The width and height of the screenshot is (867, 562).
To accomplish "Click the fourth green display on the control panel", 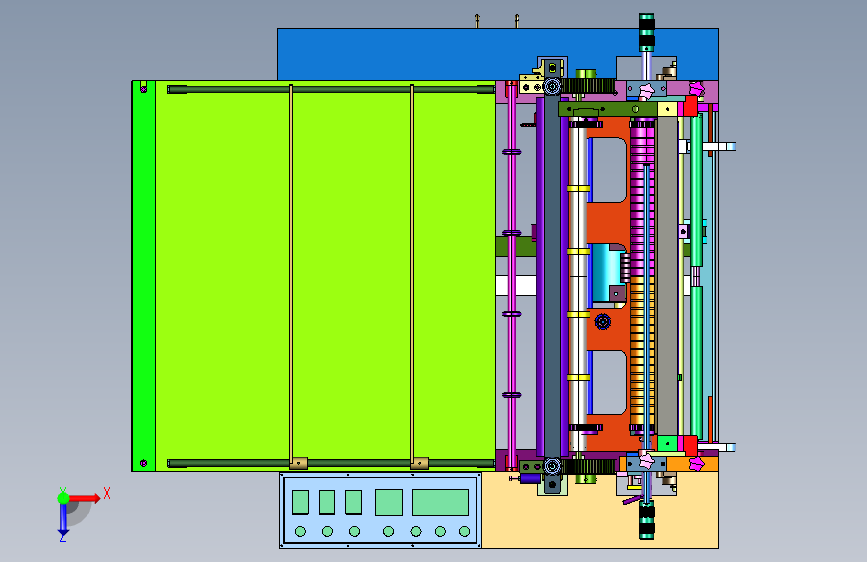I will click(x=389, y=502).
